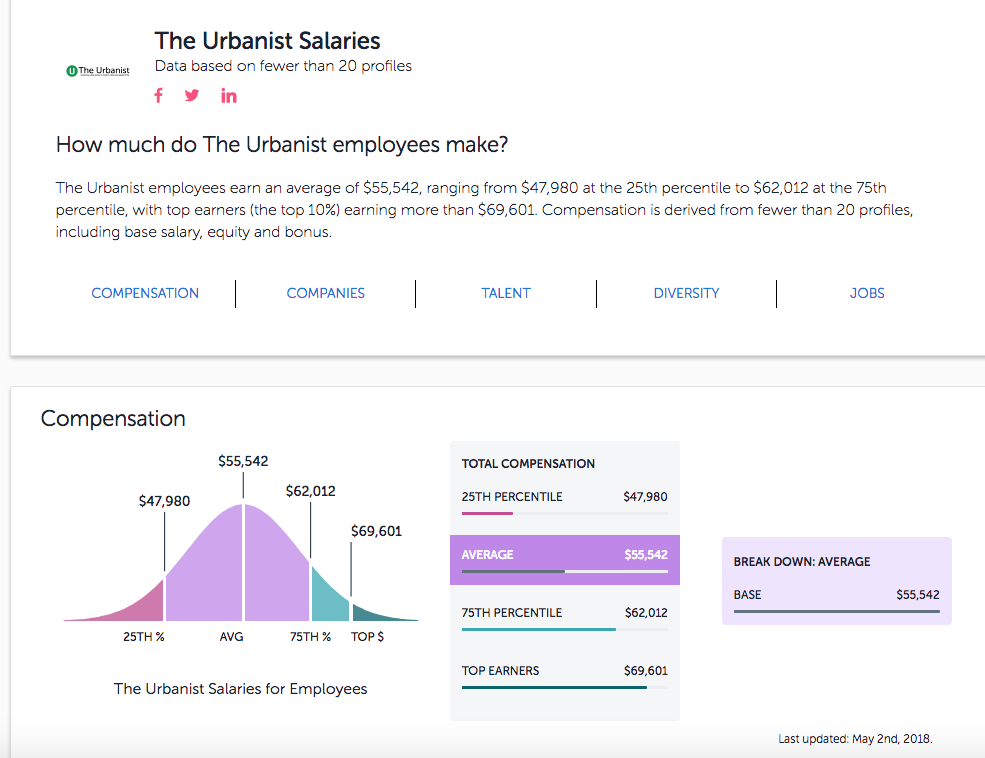Click the LinkedIn share icon
Image resolution: width=985 pixels, height=758 pixels.
pyautogui.click(x=229, y=96)
